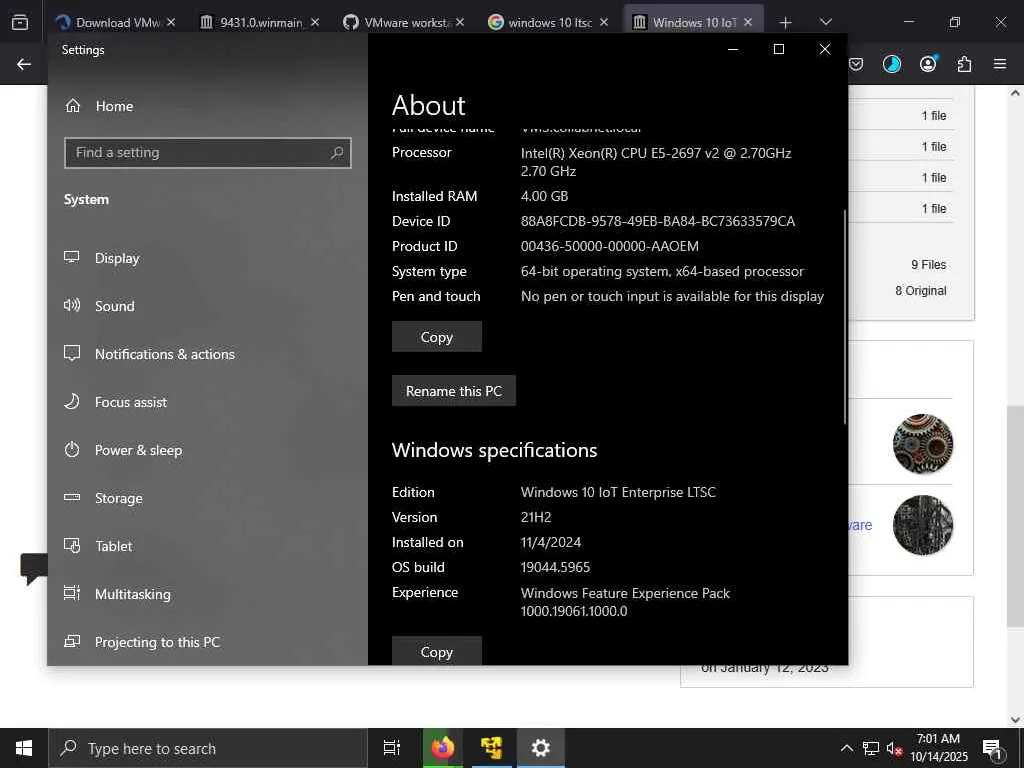Open the Windows Start menu

point(24,748)
